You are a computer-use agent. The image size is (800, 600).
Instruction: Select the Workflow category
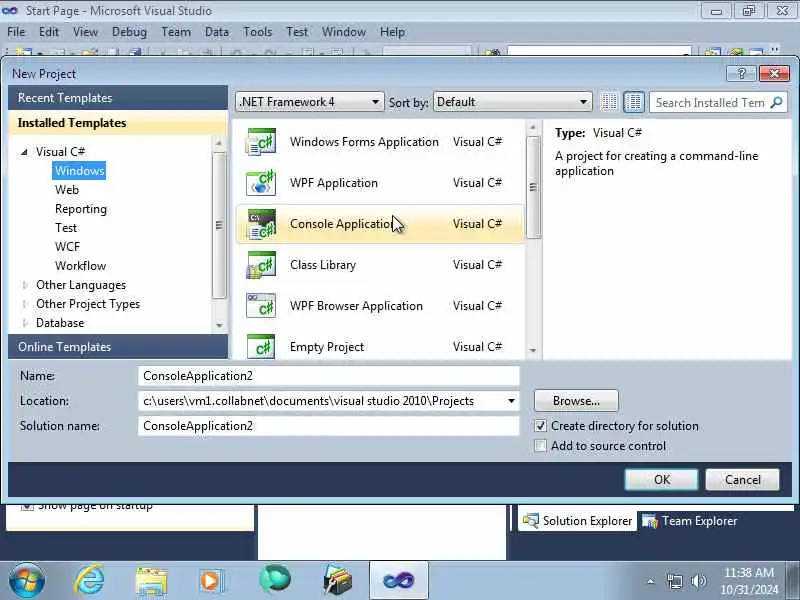(81, 266)
